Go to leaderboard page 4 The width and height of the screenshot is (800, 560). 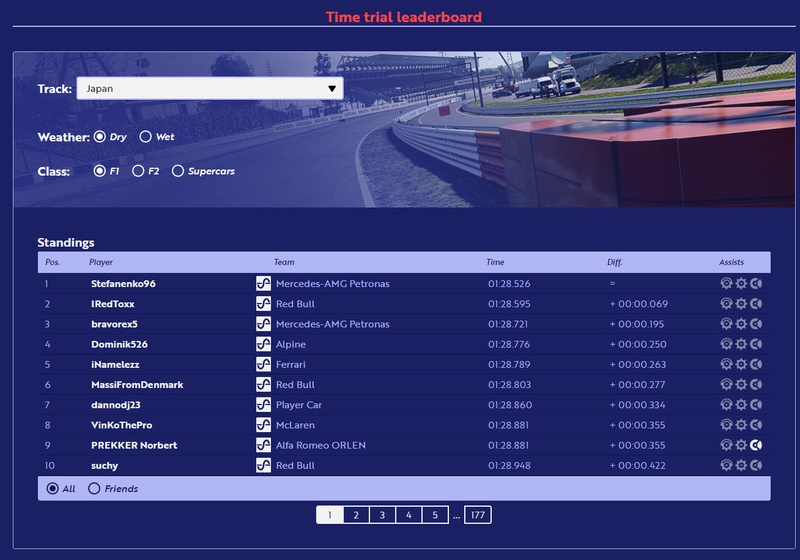[x=409, y=515]
